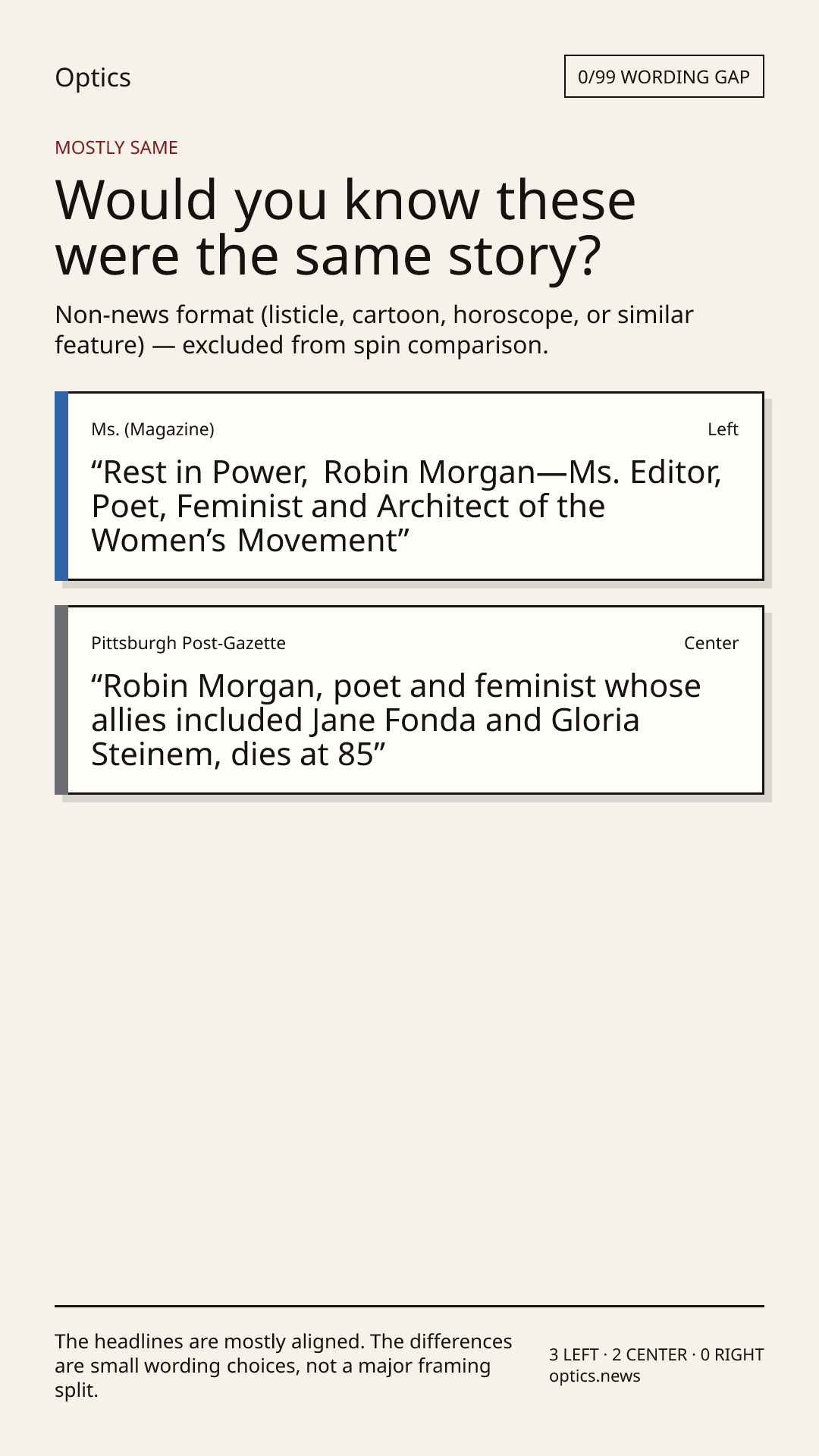The width and height of the screenshot is (819, 1456).
Task: Click the Center bias label
Action: pos(711,643)
